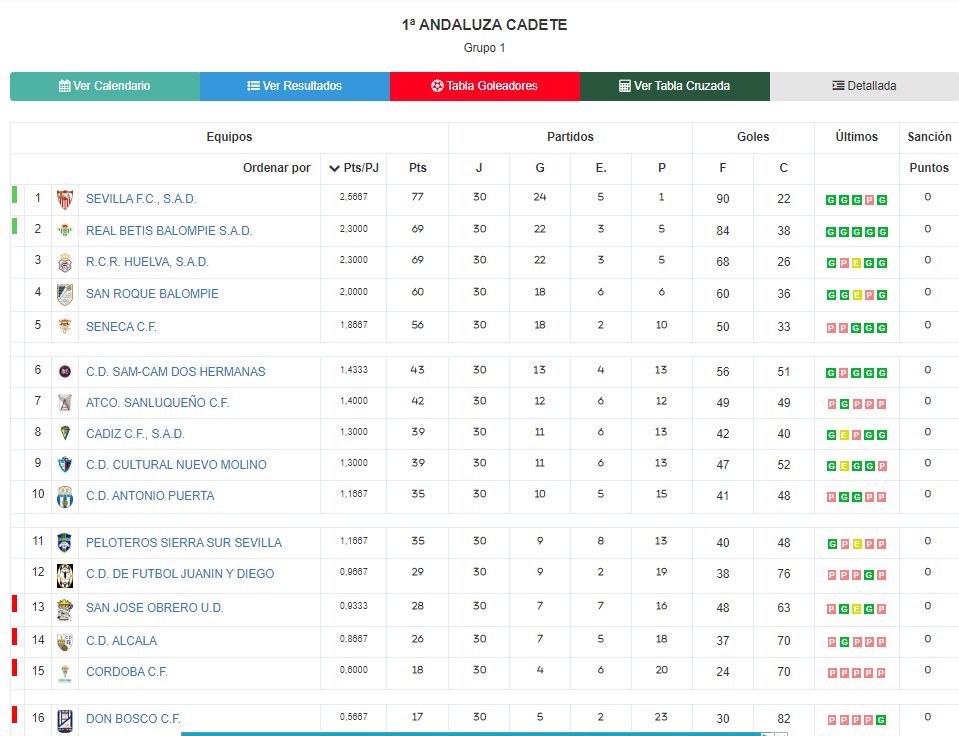Click the F goals-for column header
The image size is (959, 736).
click(x=723, y=168)
